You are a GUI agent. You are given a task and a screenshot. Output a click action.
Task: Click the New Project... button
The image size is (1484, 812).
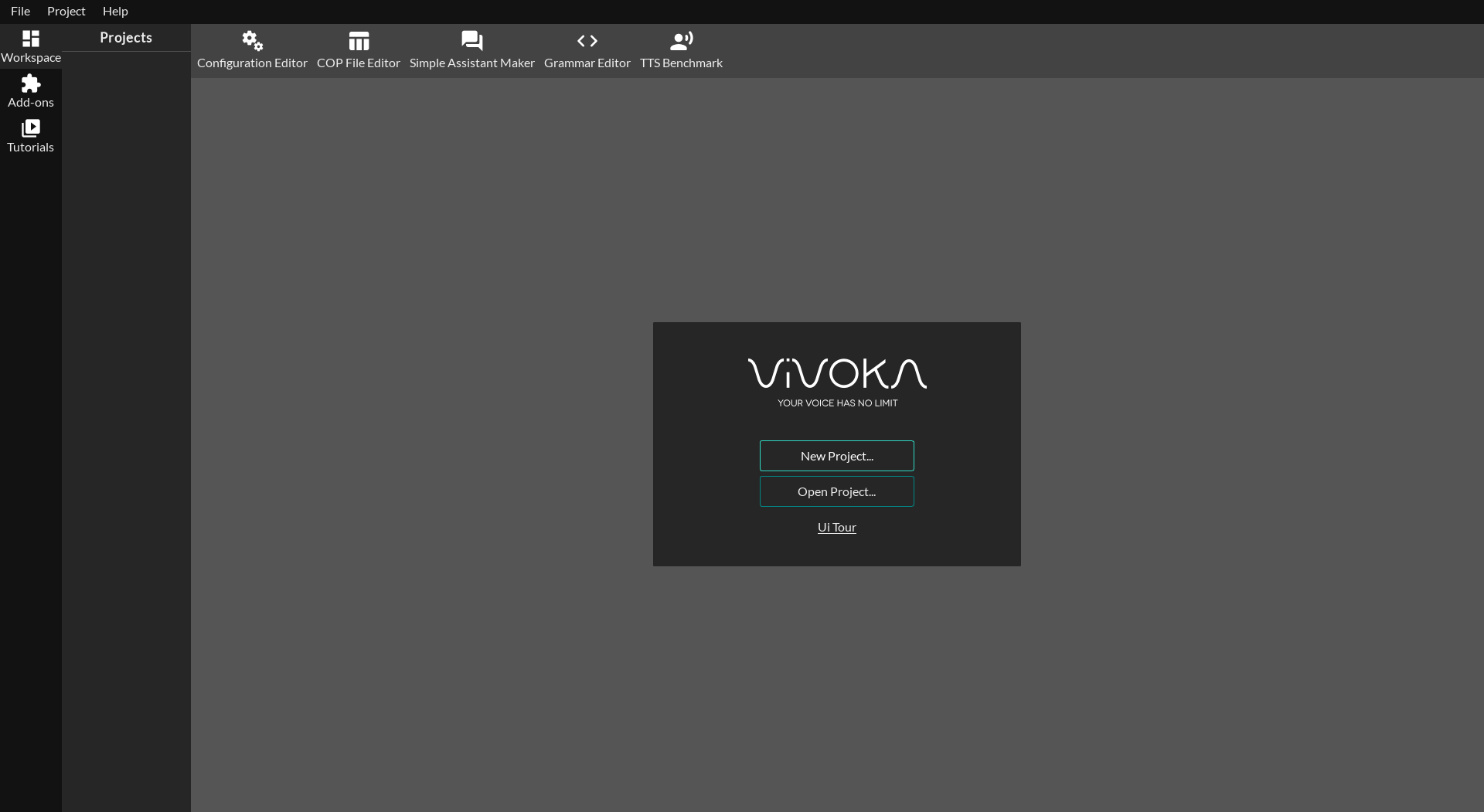pos(837,456)
